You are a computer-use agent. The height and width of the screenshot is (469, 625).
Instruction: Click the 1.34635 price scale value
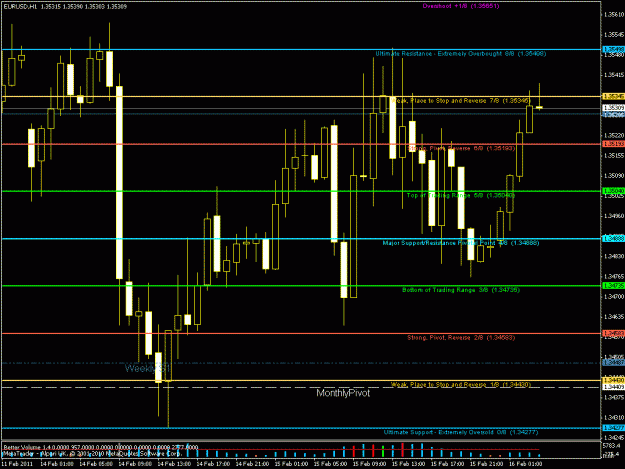tap(614, 317)
